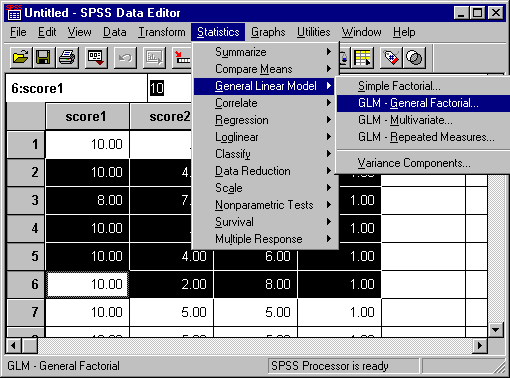Screen dimensions: 510x378
Task: Select row header 2
Action: 26,172
